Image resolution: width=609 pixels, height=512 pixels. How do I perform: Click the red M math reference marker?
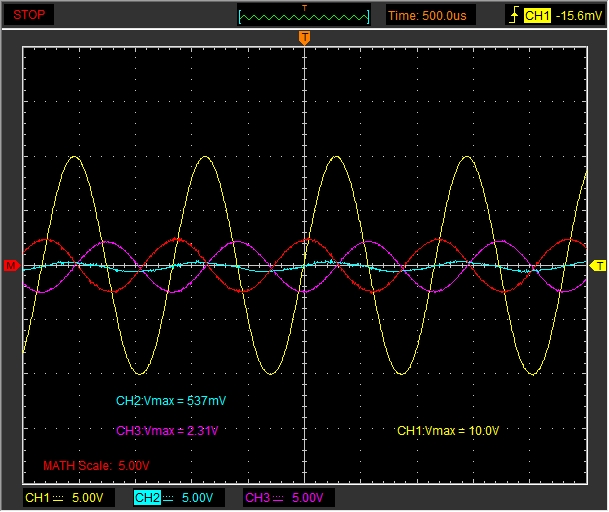(12, 266)
